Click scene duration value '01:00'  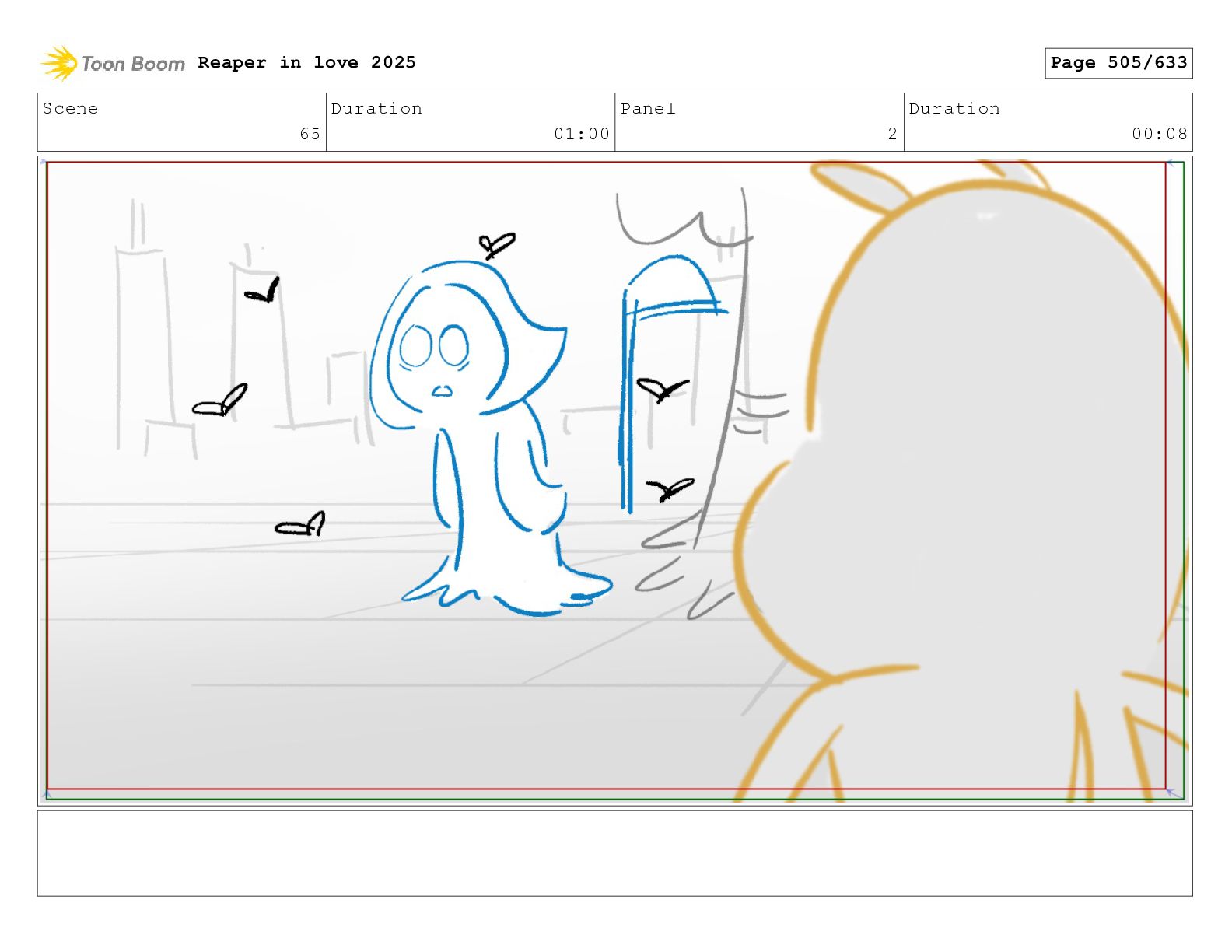point(582,134)
